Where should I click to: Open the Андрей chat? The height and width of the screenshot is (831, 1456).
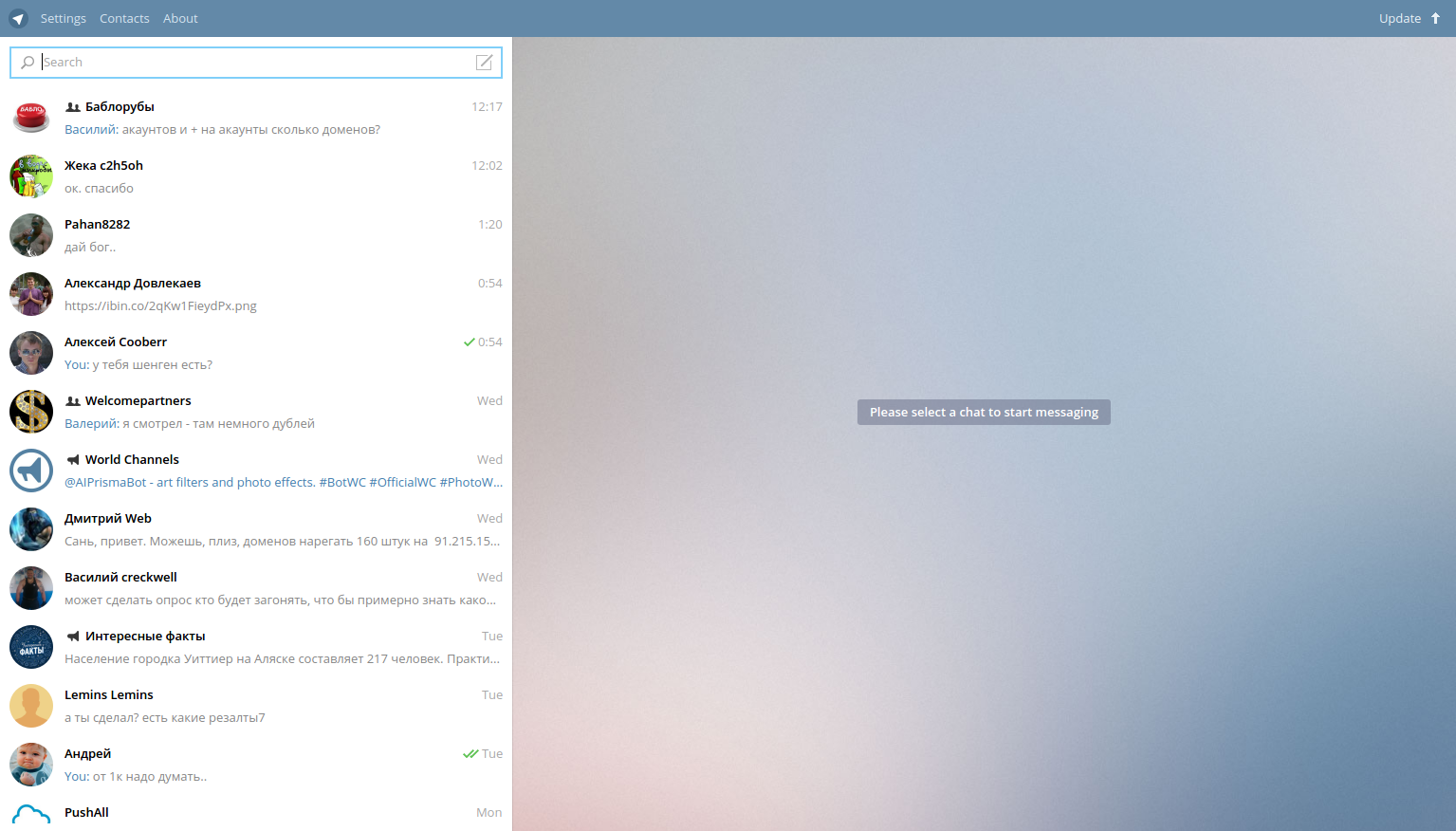coord(256,766)
